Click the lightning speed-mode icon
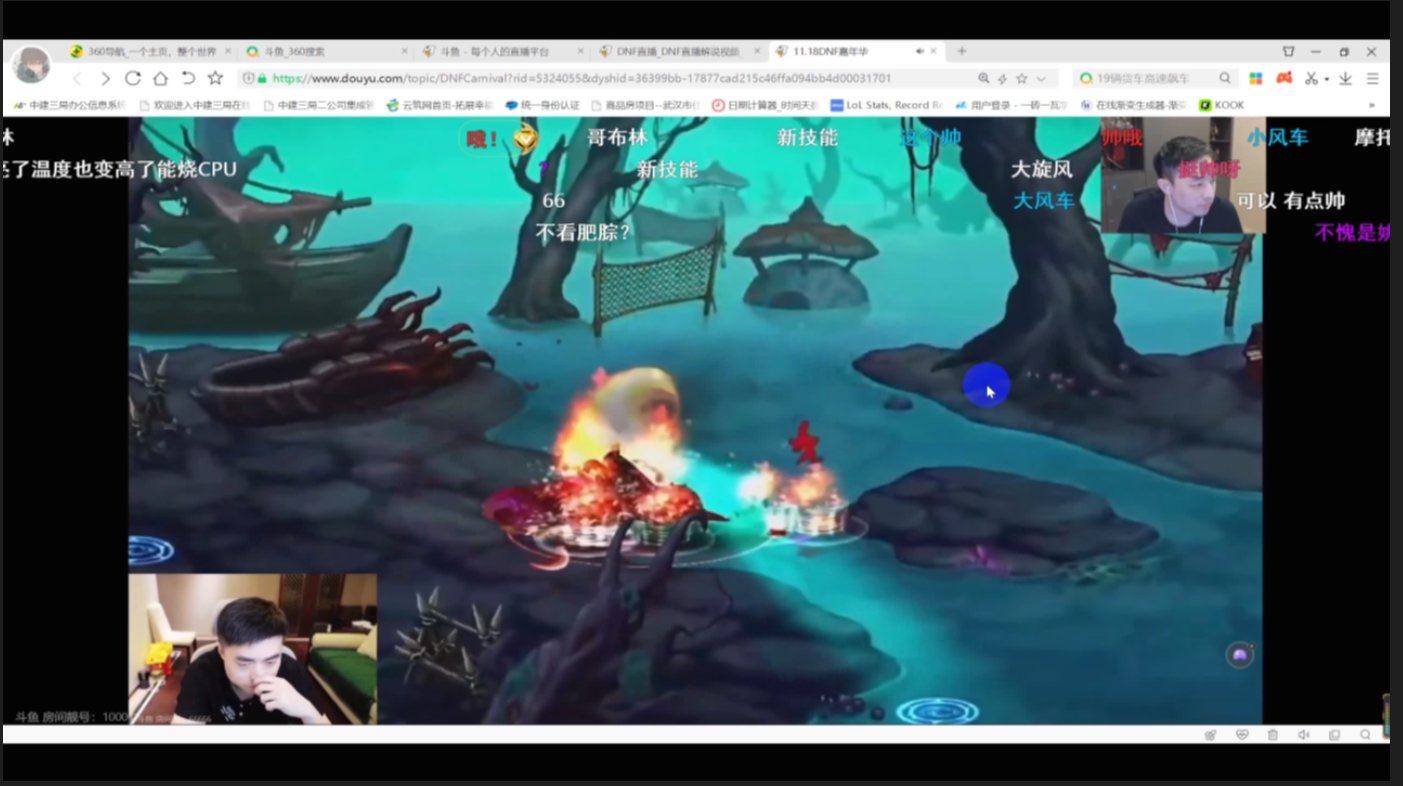The height and width of the screenshot is (786, 1403). pos(1003,78)
